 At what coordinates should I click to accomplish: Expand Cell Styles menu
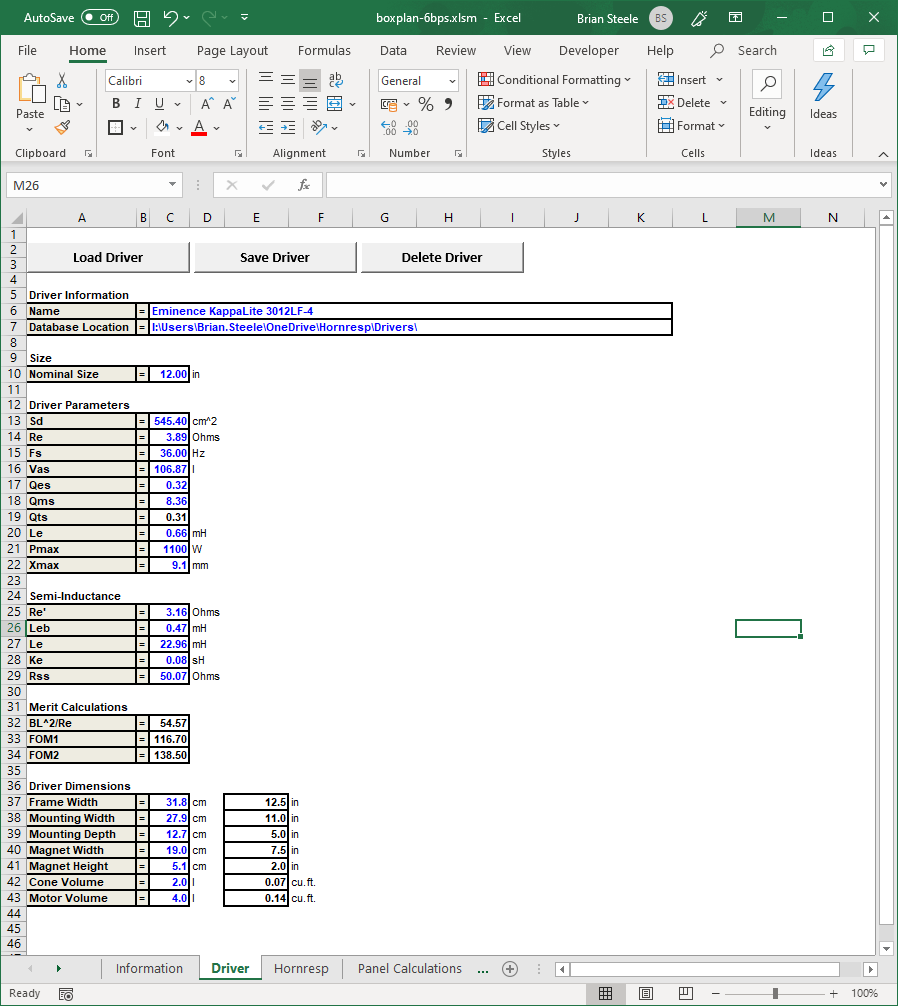(520, 126)
